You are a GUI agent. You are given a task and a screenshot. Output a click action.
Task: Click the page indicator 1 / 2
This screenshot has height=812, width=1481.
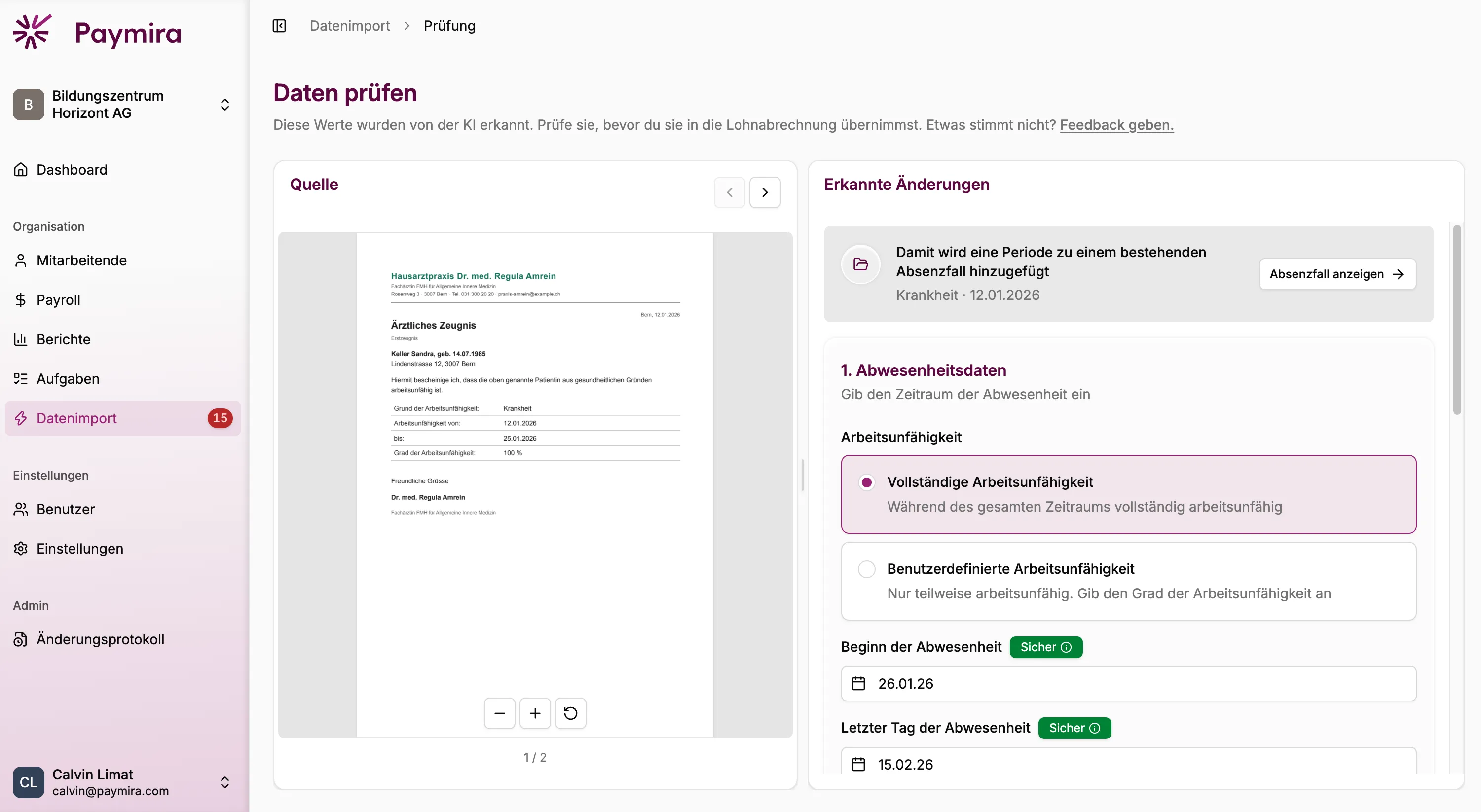tap(535, 757)
